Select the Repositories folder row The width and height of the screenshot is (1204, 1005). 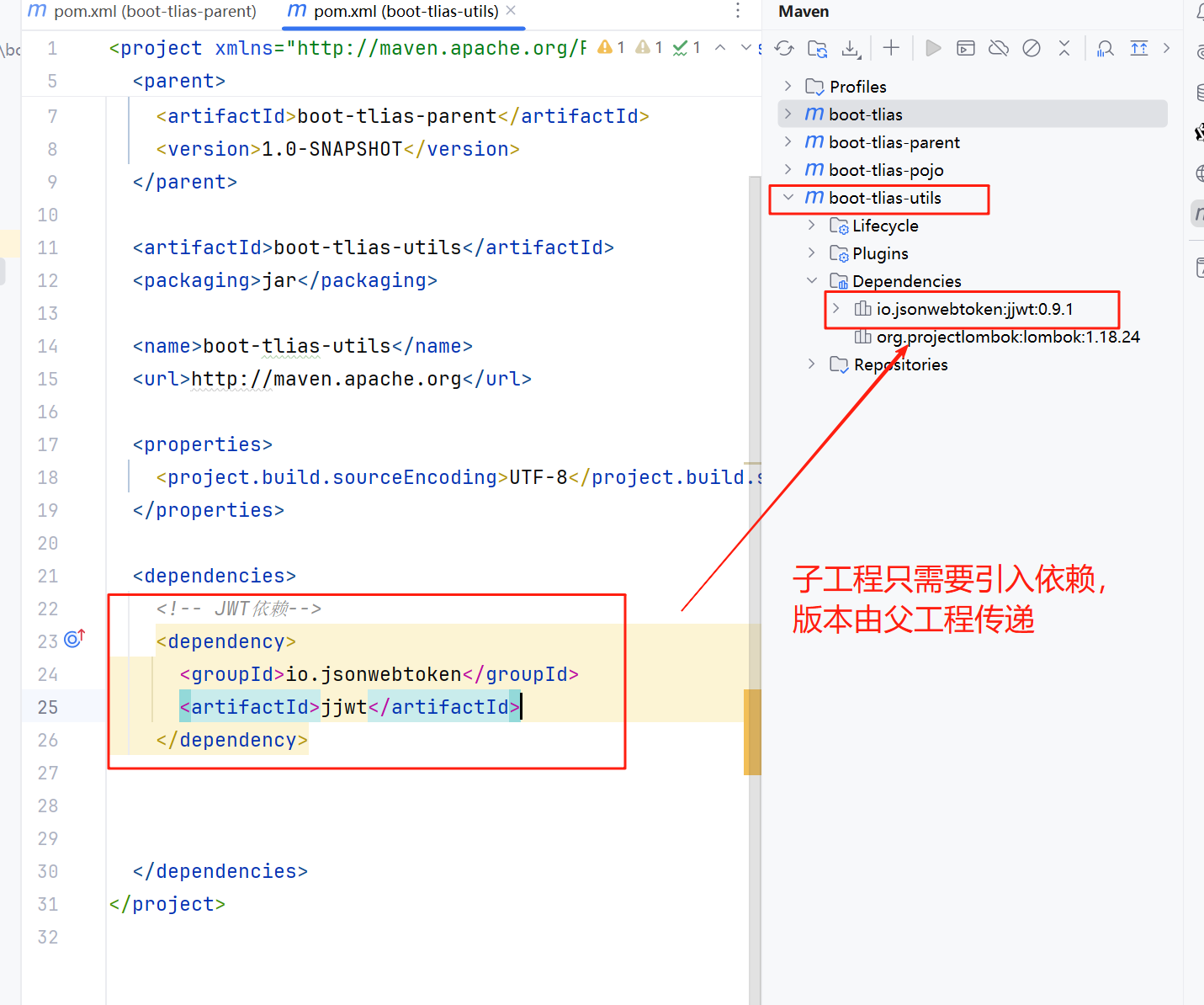tap(973, 364)
